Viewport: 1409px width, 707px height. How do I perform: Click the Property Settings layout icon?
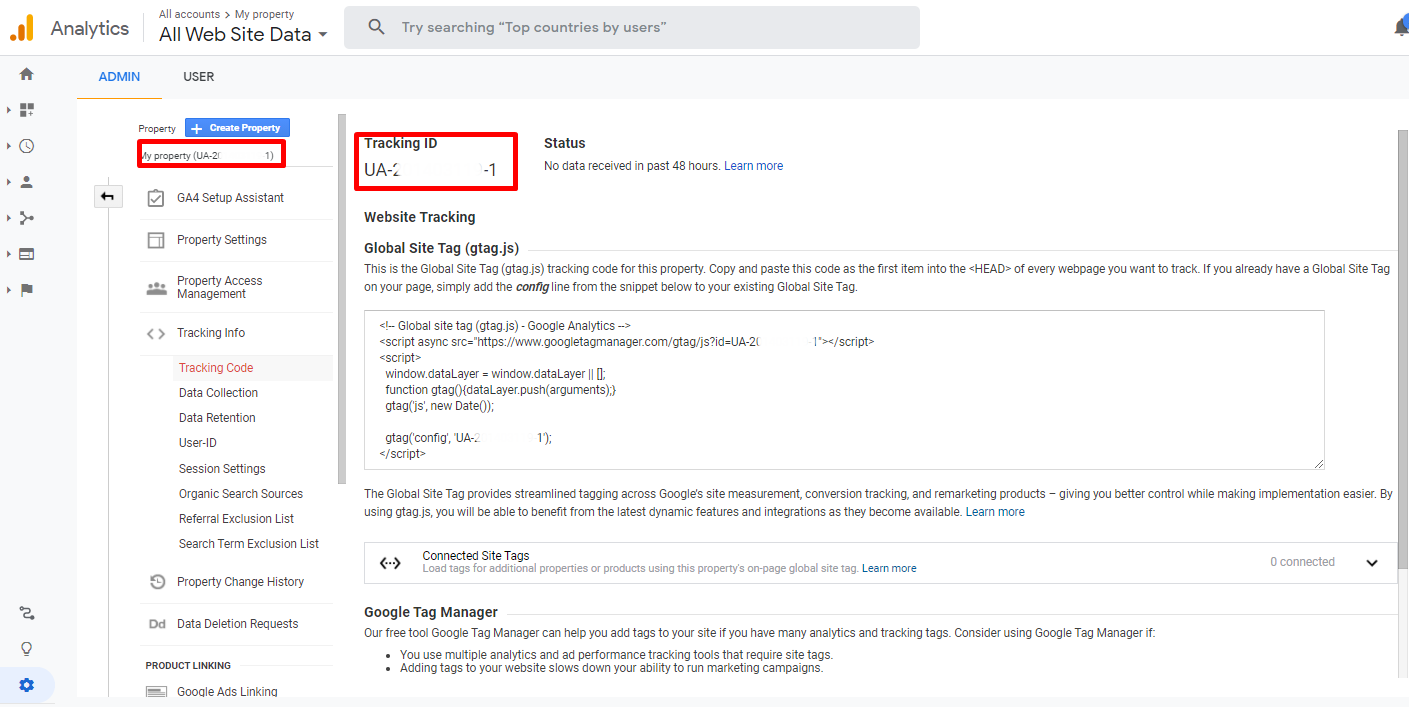(156, 240)
